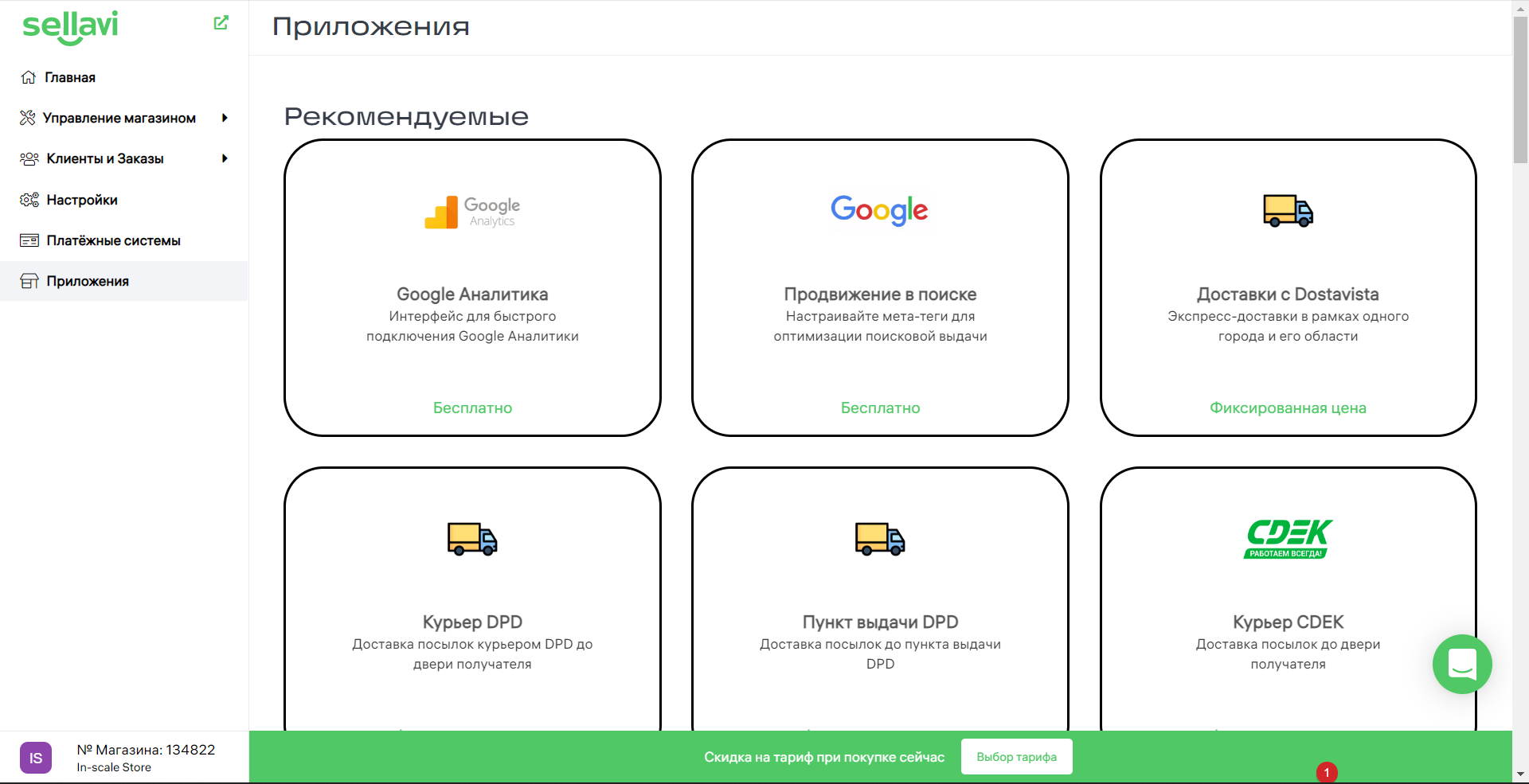Click the people icon beside Клиенты и Заказы
The height and width of the screenshot is (784, 1529).
[29, 158]
